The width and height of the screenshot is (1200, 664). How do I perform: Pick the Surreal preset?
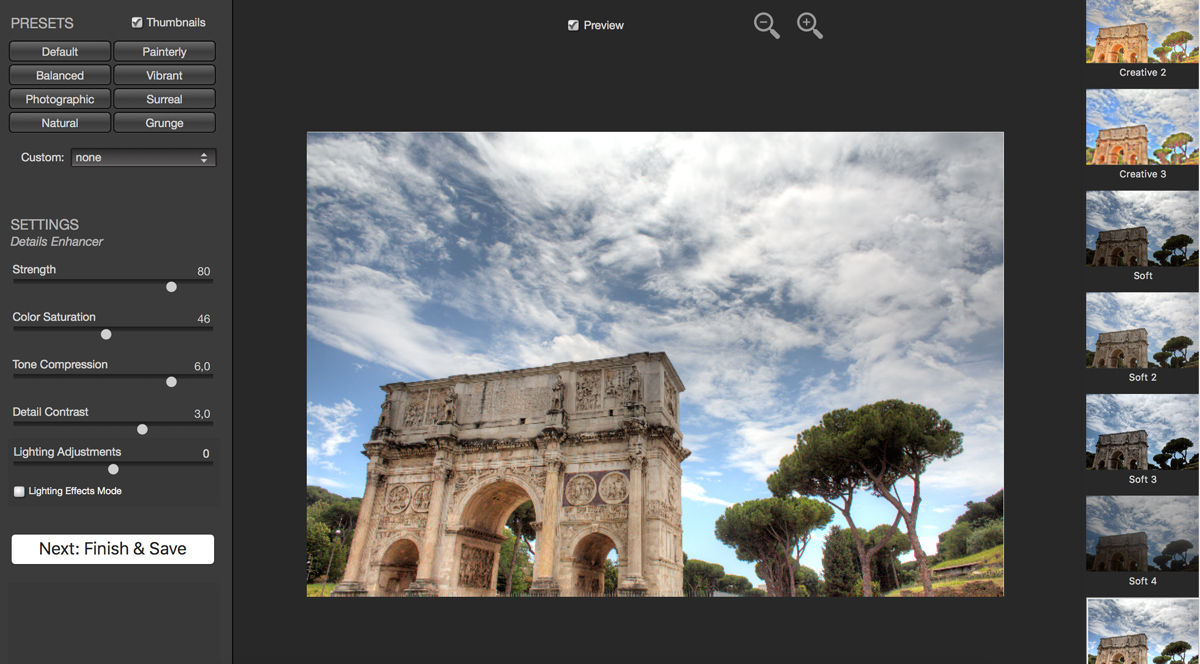tap(164, 99)
